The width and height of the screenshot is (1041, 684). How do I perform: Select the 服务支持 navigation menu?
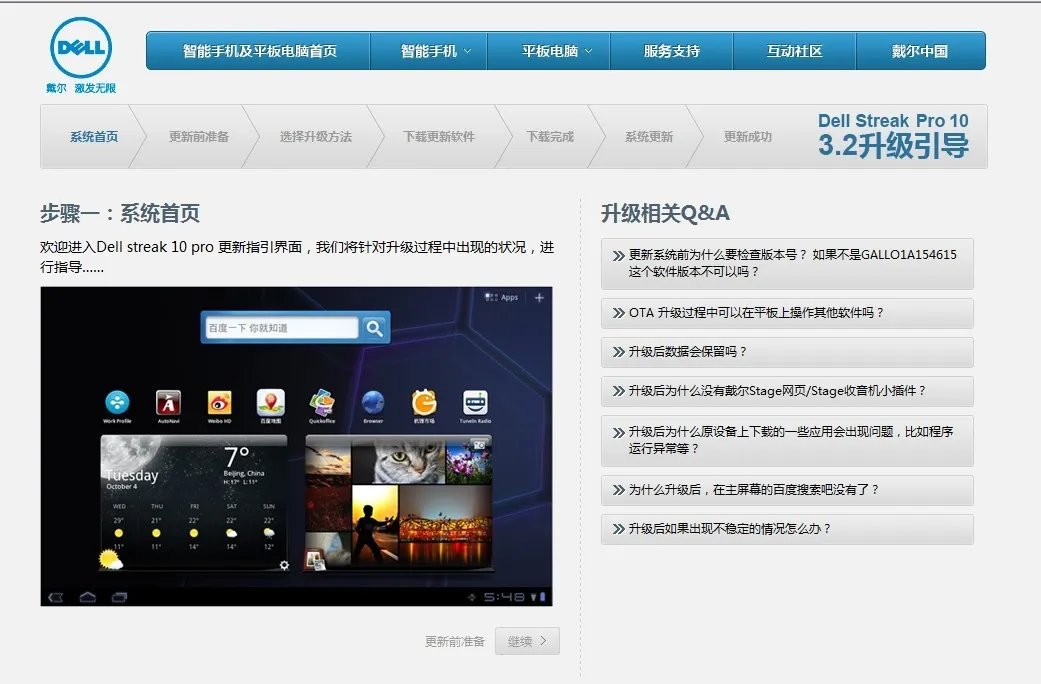click(x=672, y=50)
